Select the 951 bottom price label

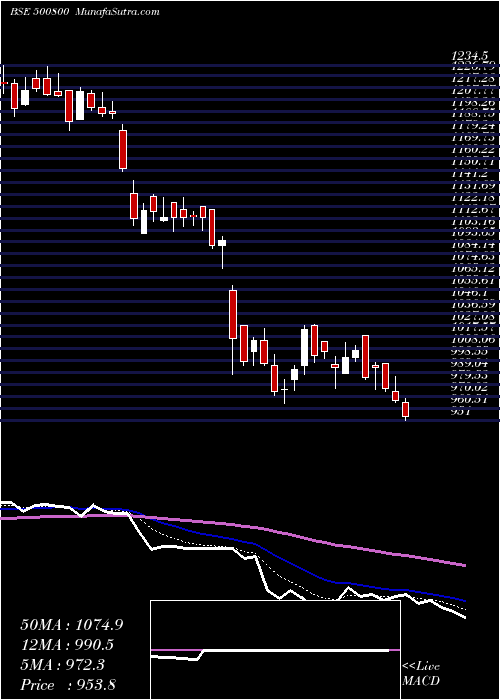[x=459, y=412]
